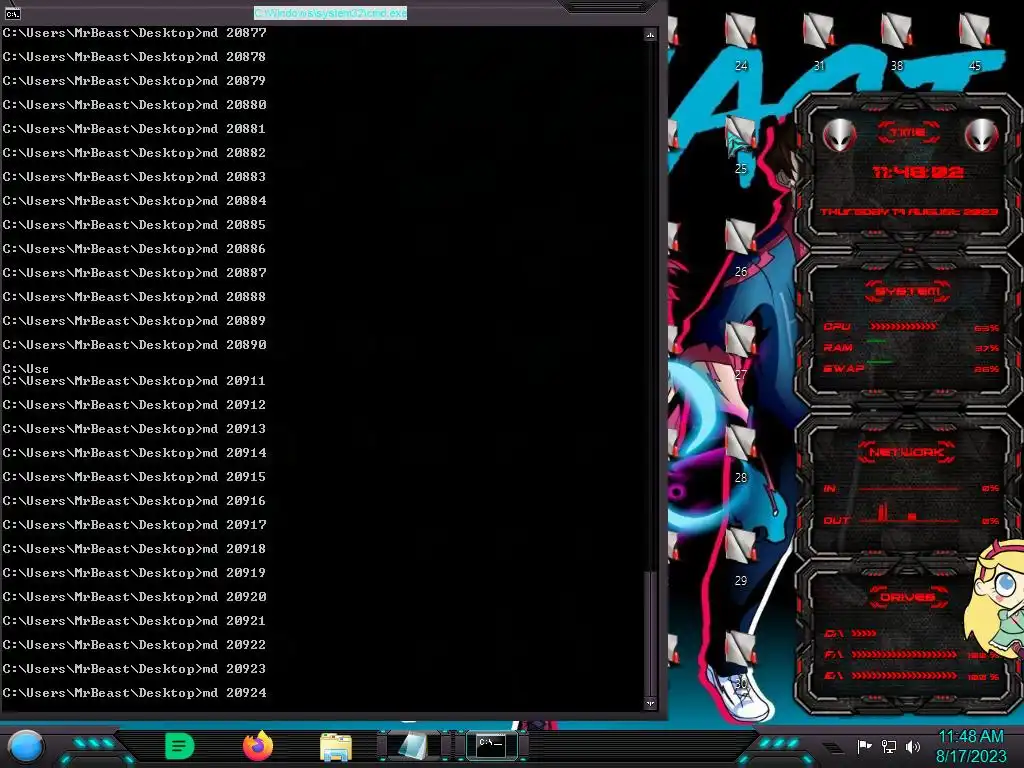Click the line 'md 20915' in cmd

pos(135,477)
